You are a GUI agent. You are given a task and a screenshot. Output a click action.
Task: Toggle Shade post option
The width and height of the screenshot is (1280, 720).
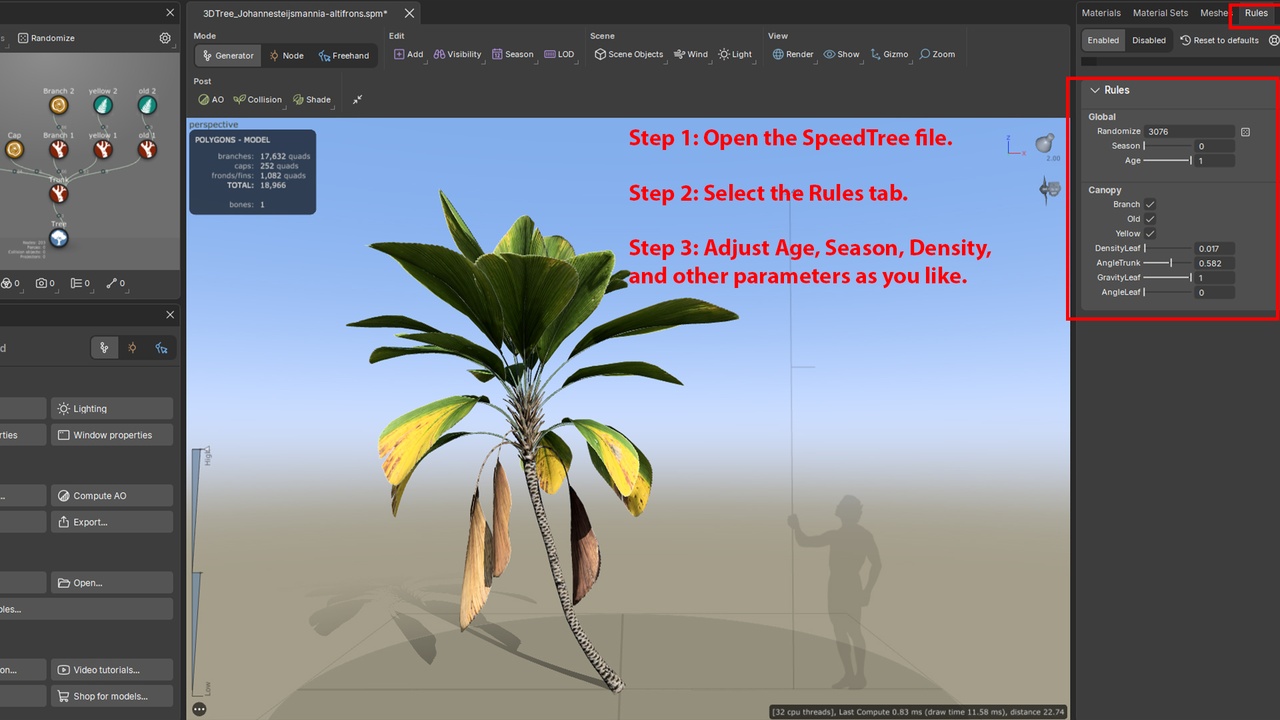tap(312, 100)
